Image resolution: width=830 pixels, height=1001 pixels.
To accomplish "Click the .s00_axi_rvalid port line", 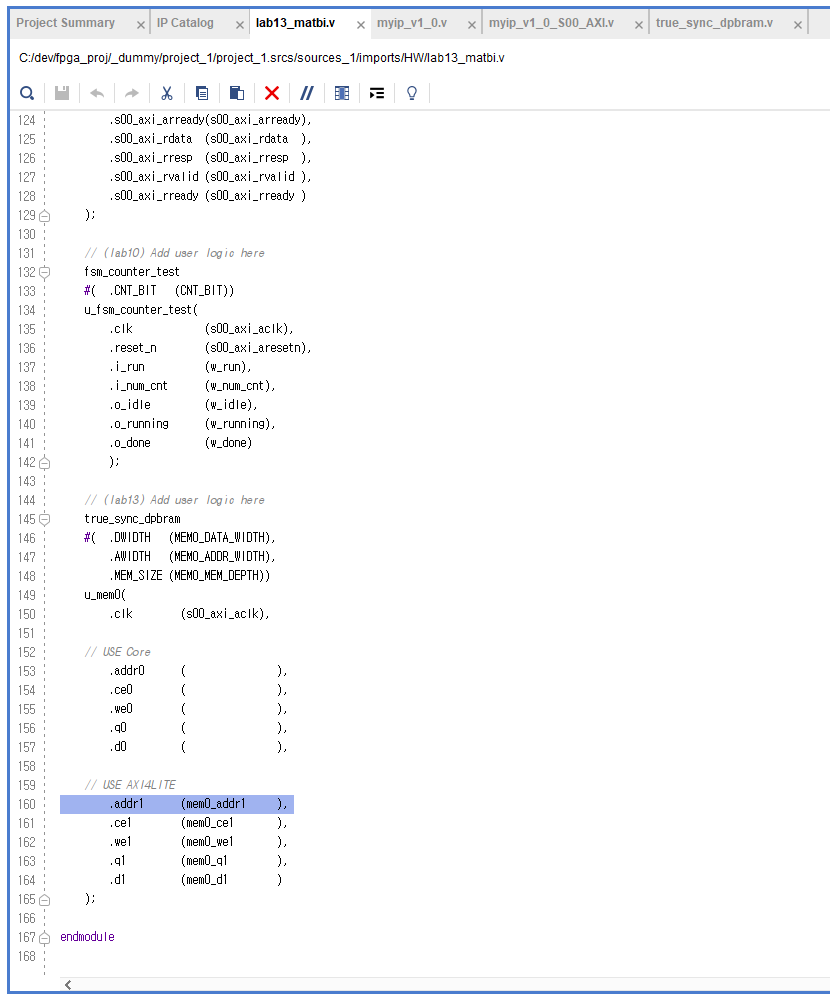I will (210, 177).
